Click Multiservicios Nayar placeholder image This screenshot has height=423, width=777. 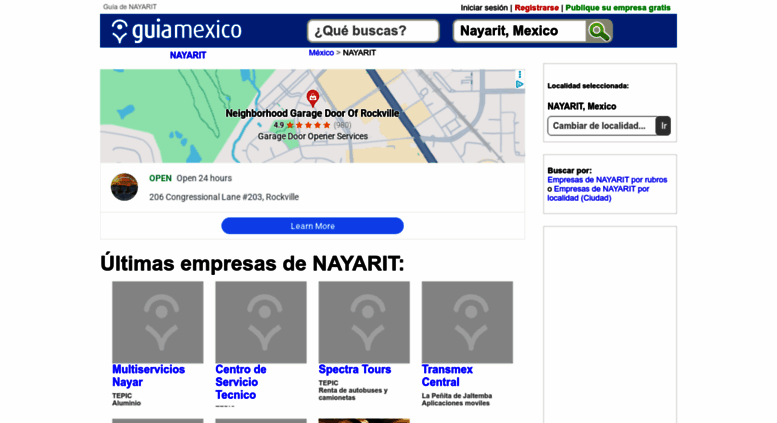click(158, 322)
